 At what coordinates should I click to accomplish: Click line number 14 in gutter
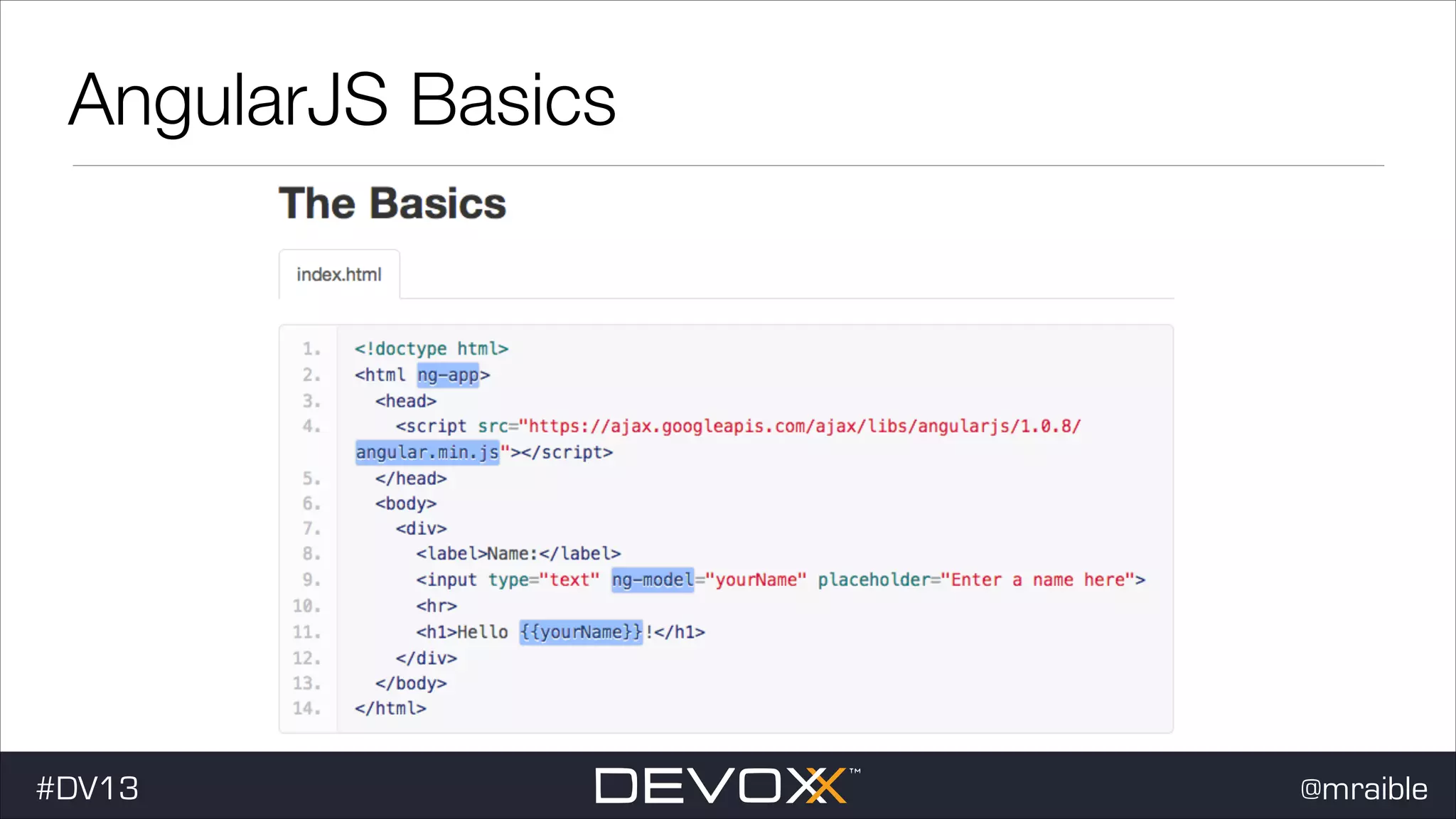point(307,709)
